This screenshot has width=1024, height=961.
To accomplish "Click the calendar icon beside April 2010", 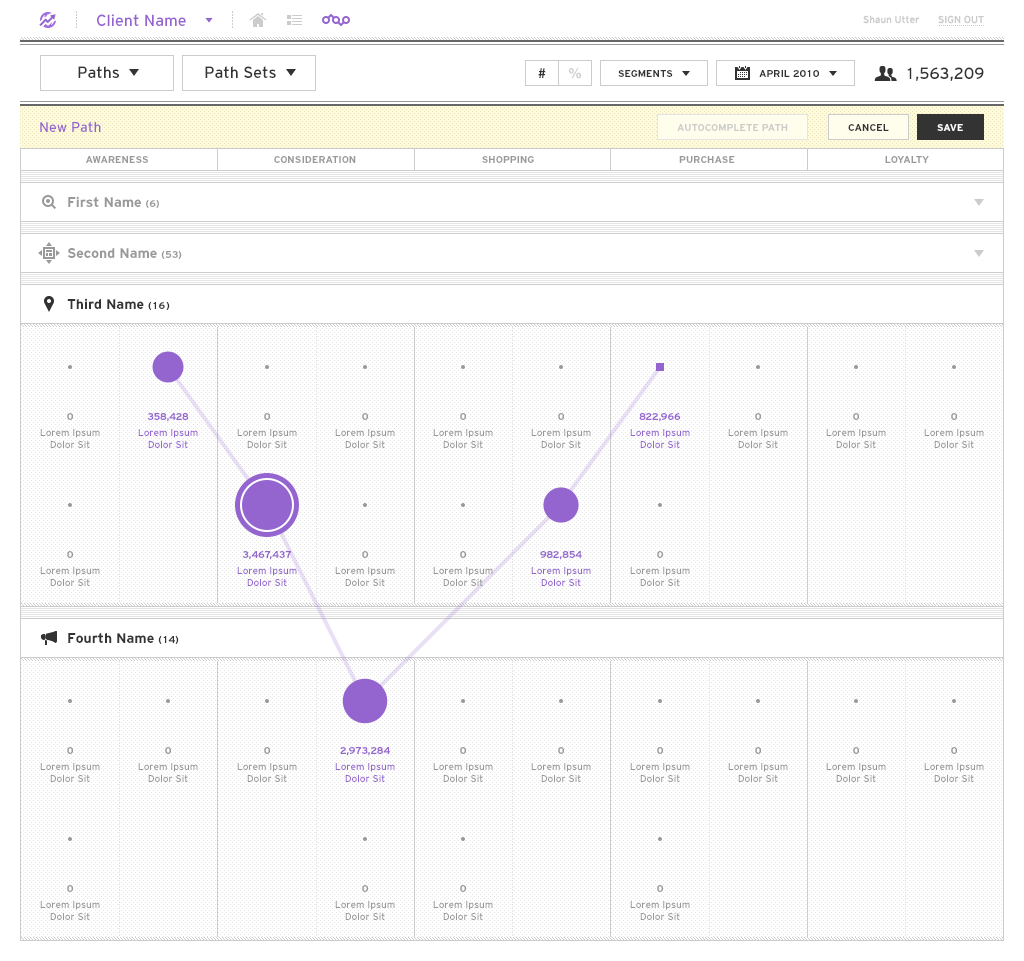I will [742, 73].
